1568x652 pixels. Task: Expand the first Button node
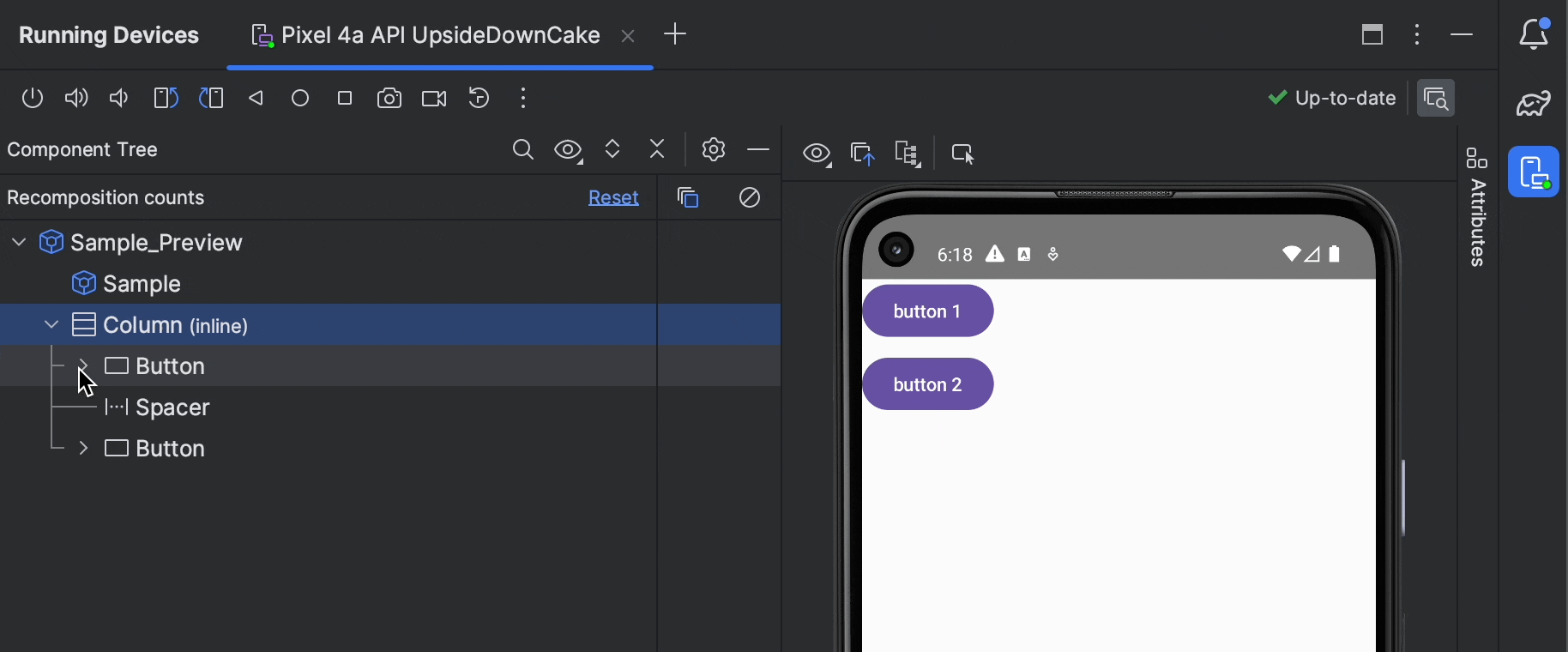83,366
